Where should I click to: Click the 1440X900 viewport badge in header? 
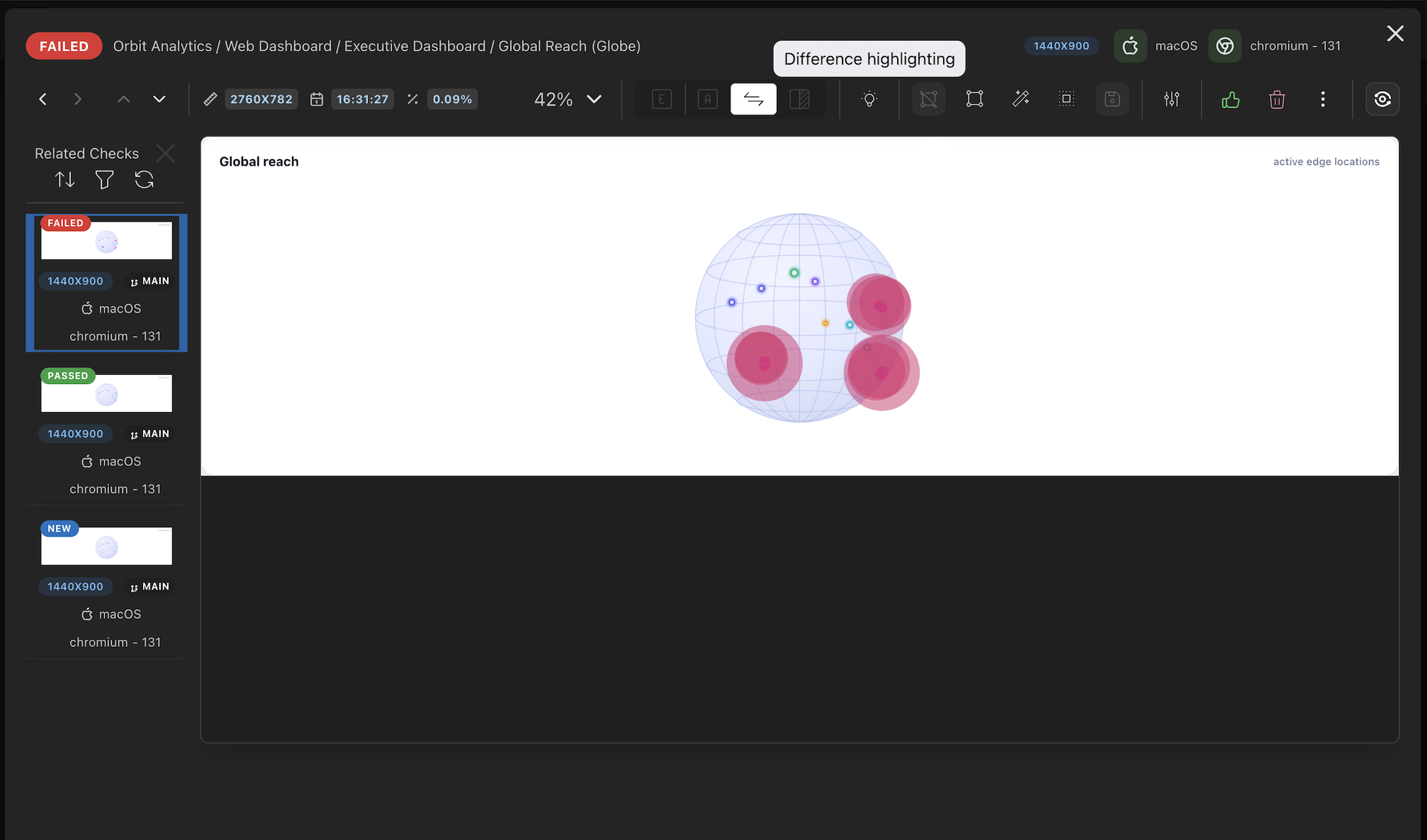(x=1061, y=46)
